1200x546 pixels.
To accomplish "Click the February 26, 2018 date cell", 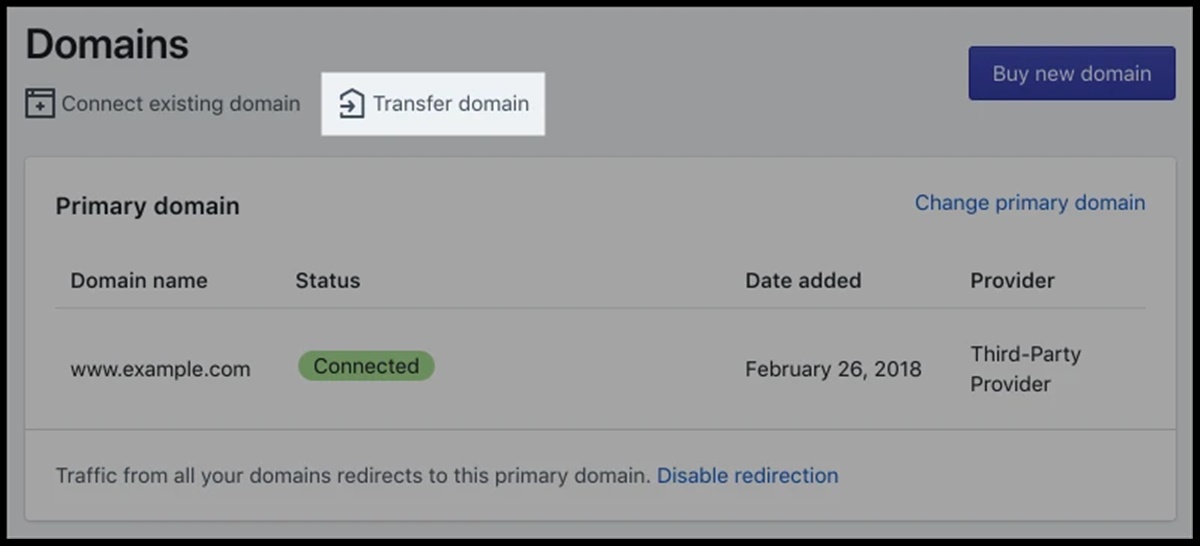I will [833, 369].
